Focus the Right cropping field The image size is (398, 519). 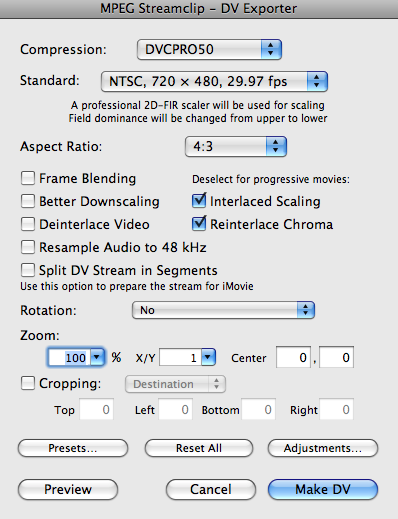[336, 409]
